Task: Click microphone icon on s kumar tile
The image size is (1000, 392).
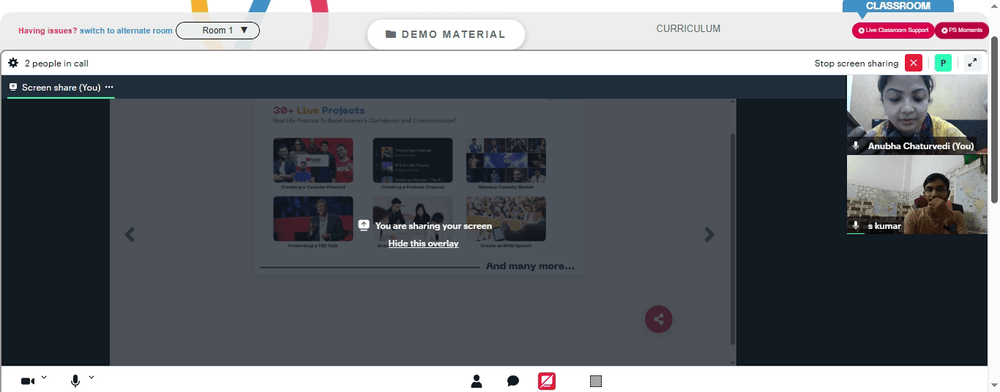Action: 856,226
